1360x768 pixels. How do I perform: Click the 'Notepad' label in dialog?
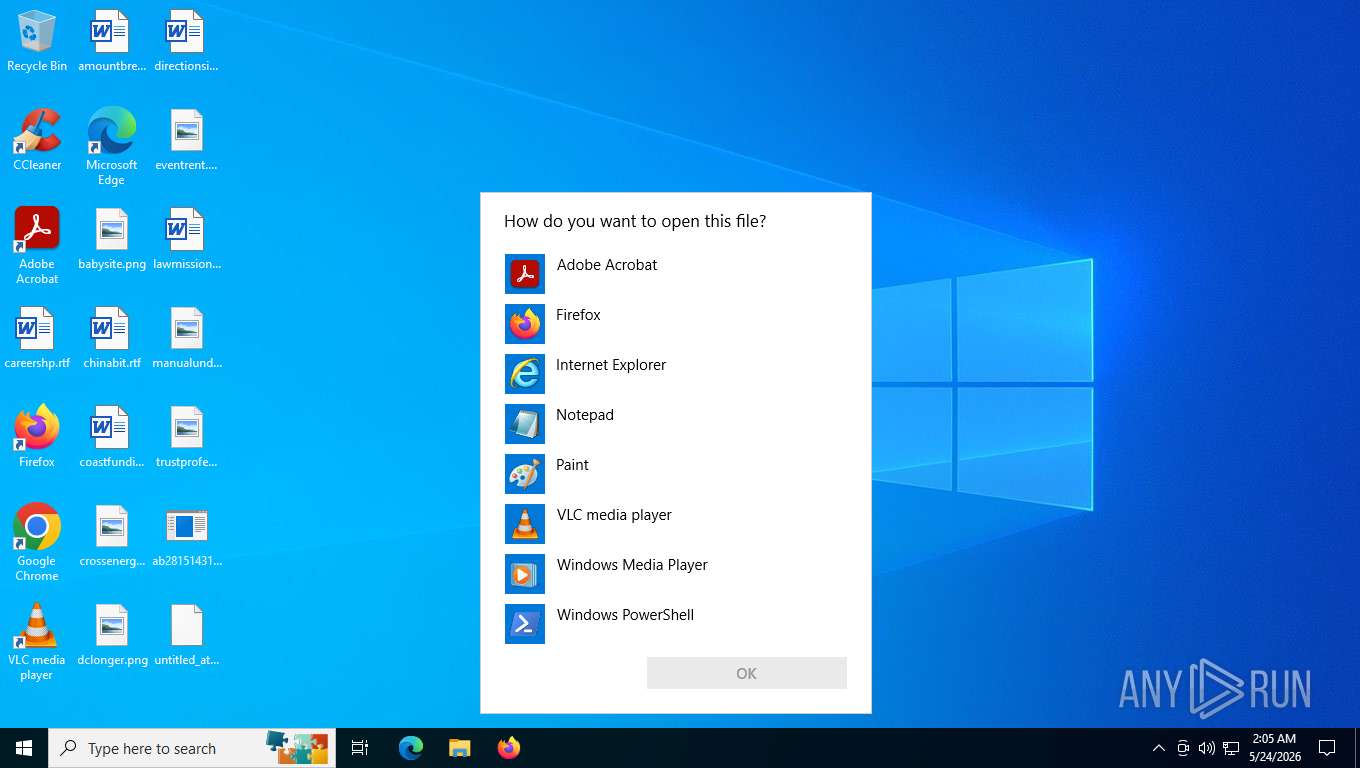point(585,415)
